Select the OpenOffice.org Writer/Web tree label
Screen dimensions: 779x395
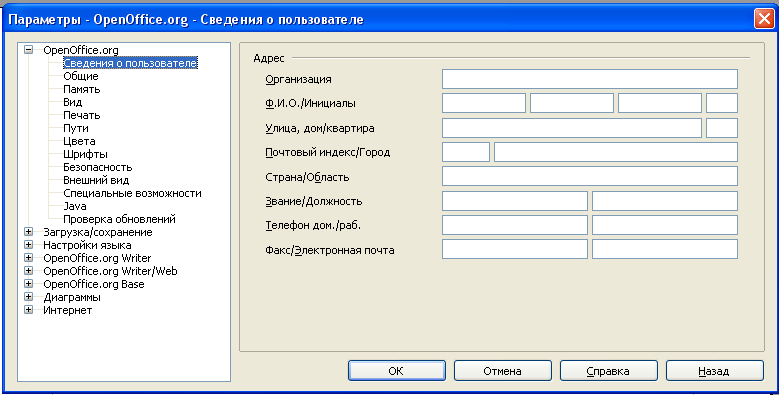point(110,271)
